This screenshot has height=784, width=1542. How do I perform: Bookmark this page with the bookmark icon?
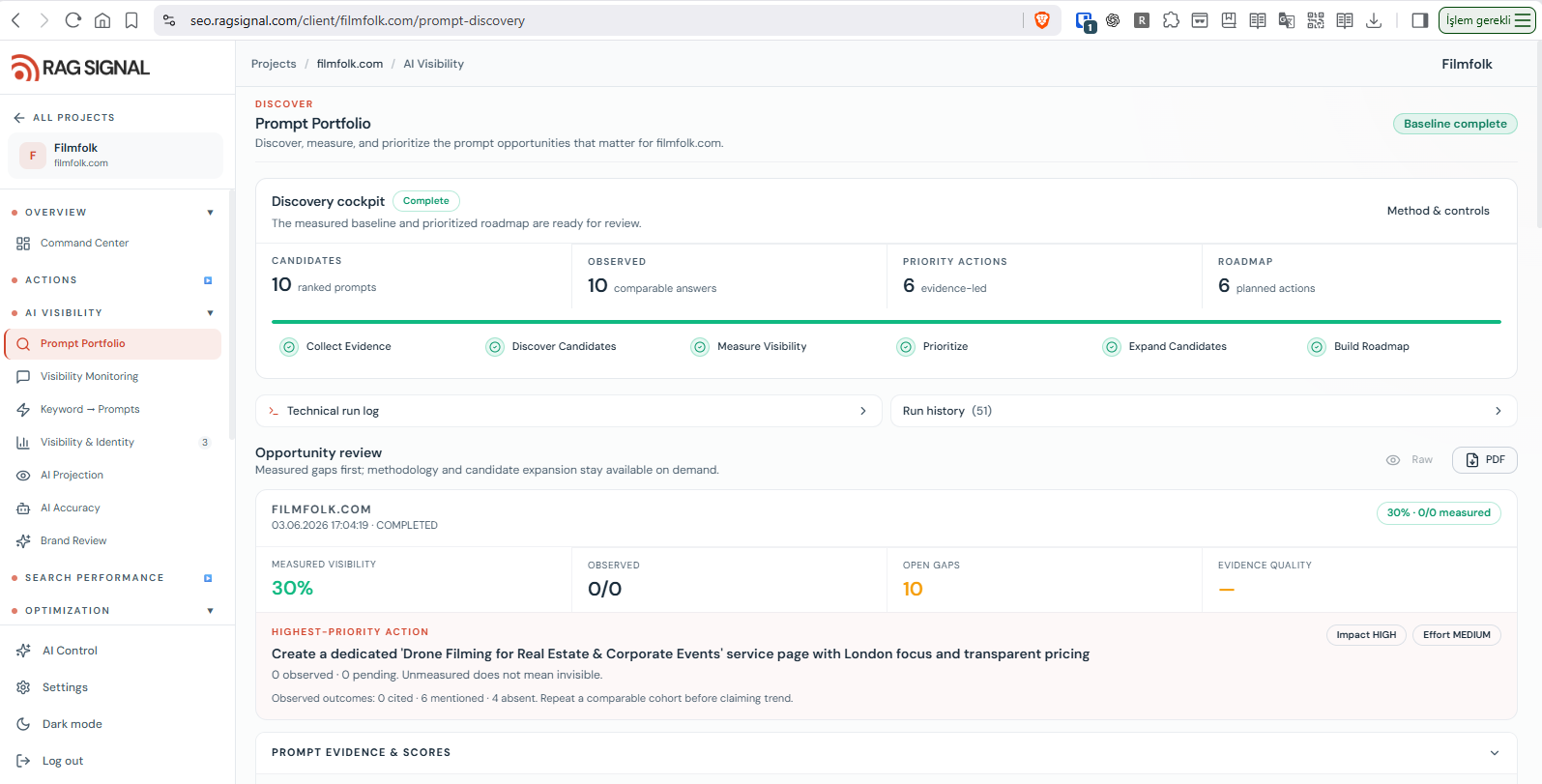(131, 20)
